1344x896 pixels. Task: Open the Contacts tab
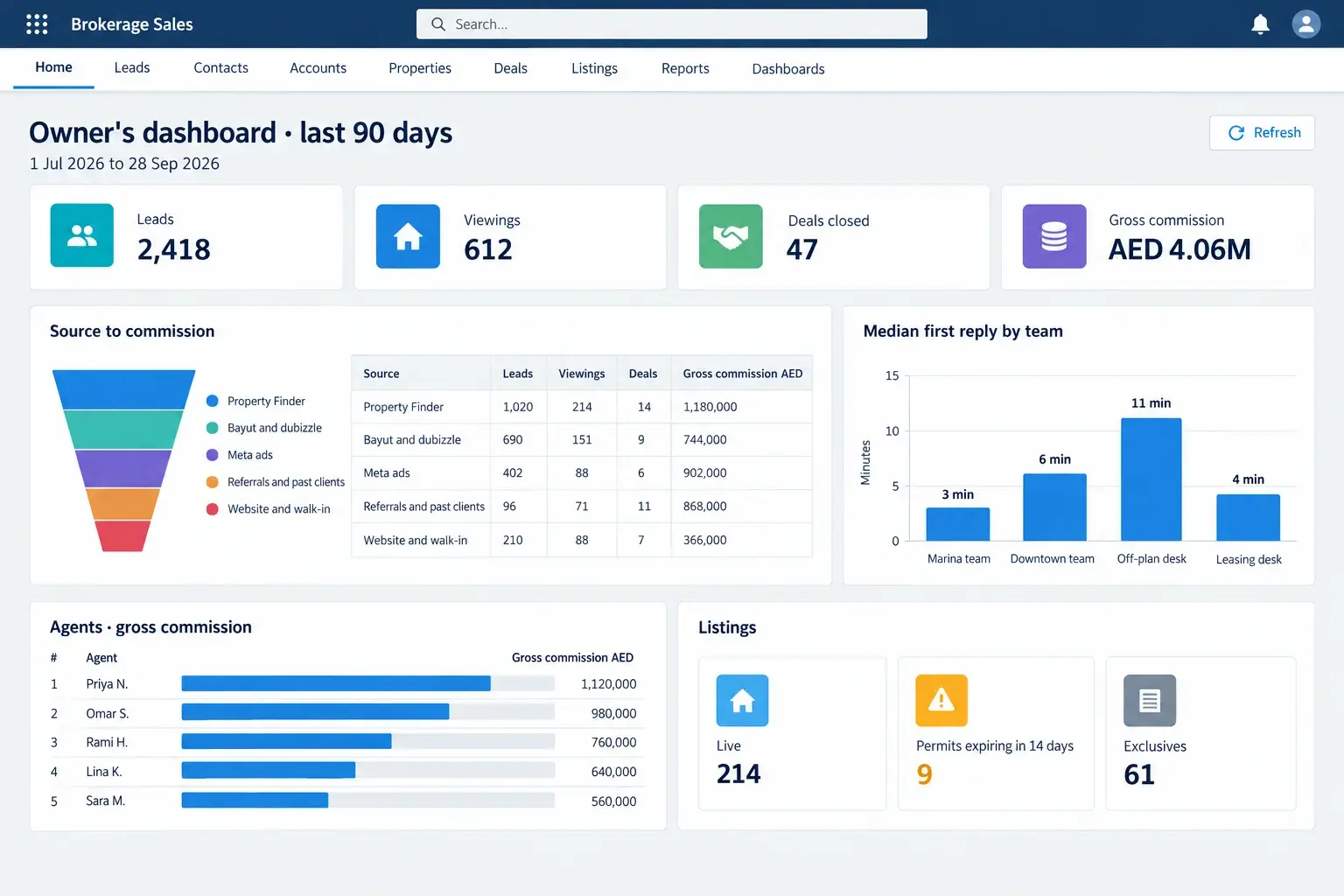(221, 68)
